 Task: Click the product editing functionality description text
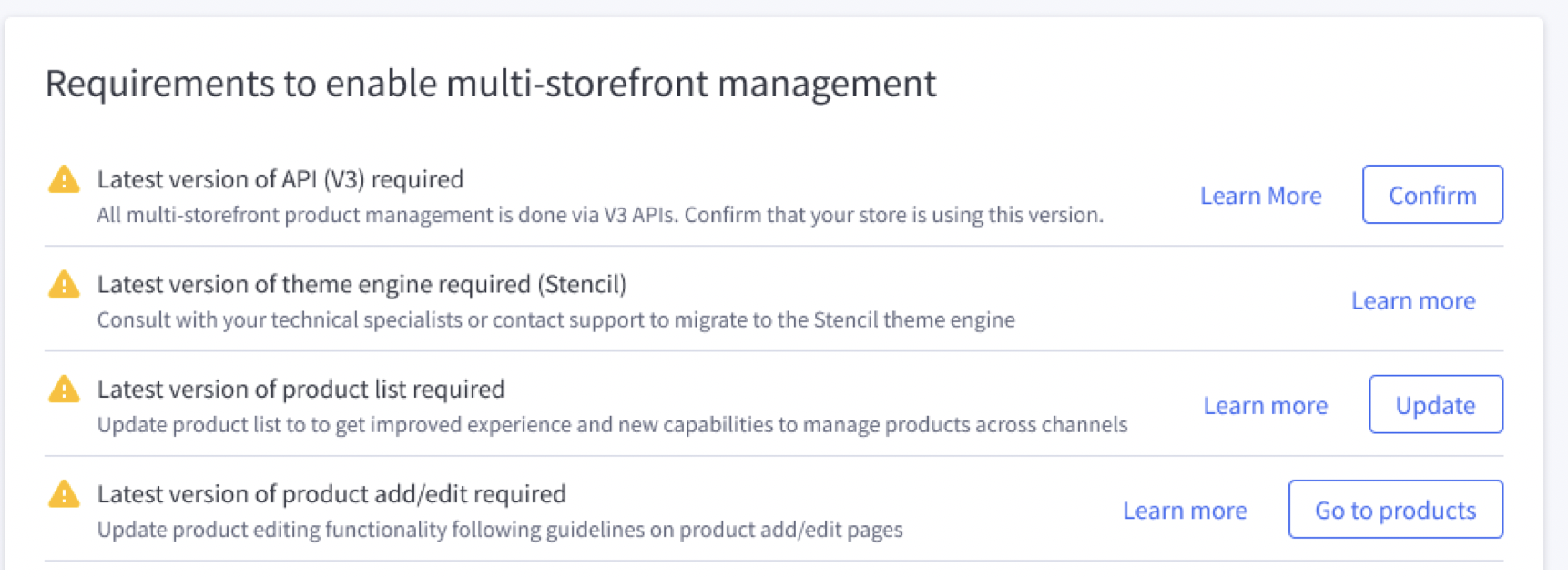pyautogui.click(x=500, y=530)
